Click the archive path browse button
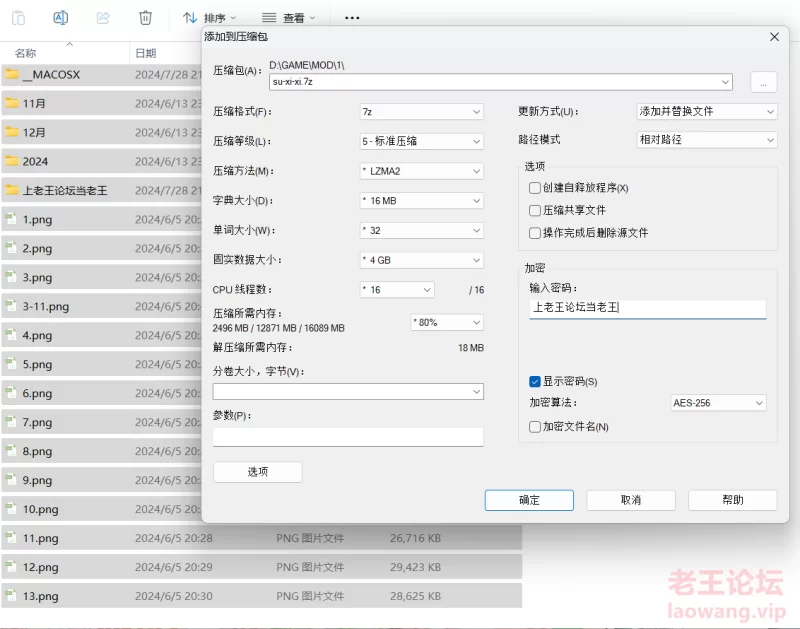The height and width of the screenshot is (629, 800). 763,83
